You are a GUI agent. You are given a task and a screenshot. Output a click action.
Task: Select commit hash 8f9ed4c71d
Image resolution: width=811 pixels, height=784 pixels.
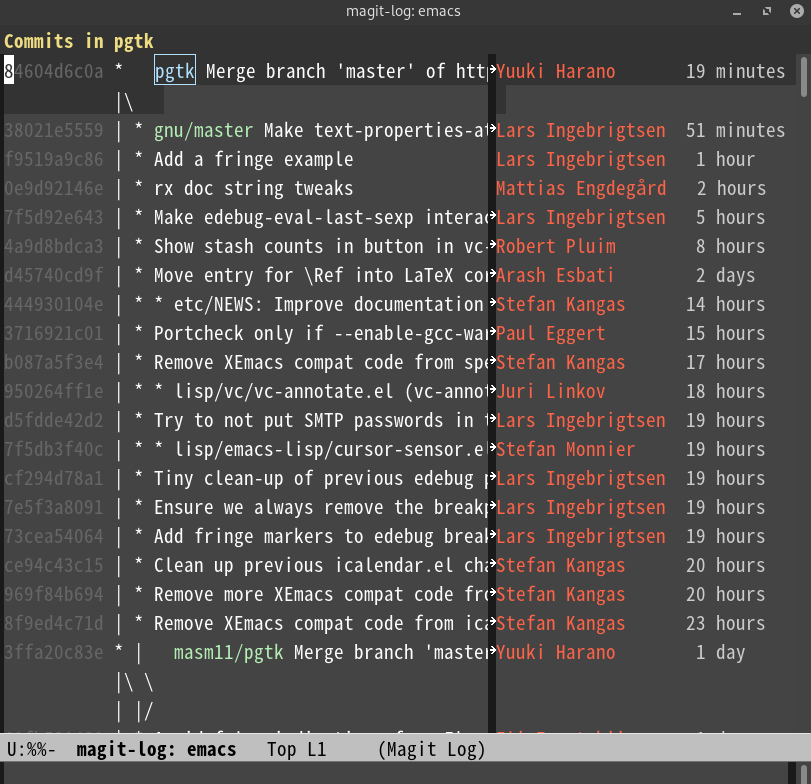54,623
